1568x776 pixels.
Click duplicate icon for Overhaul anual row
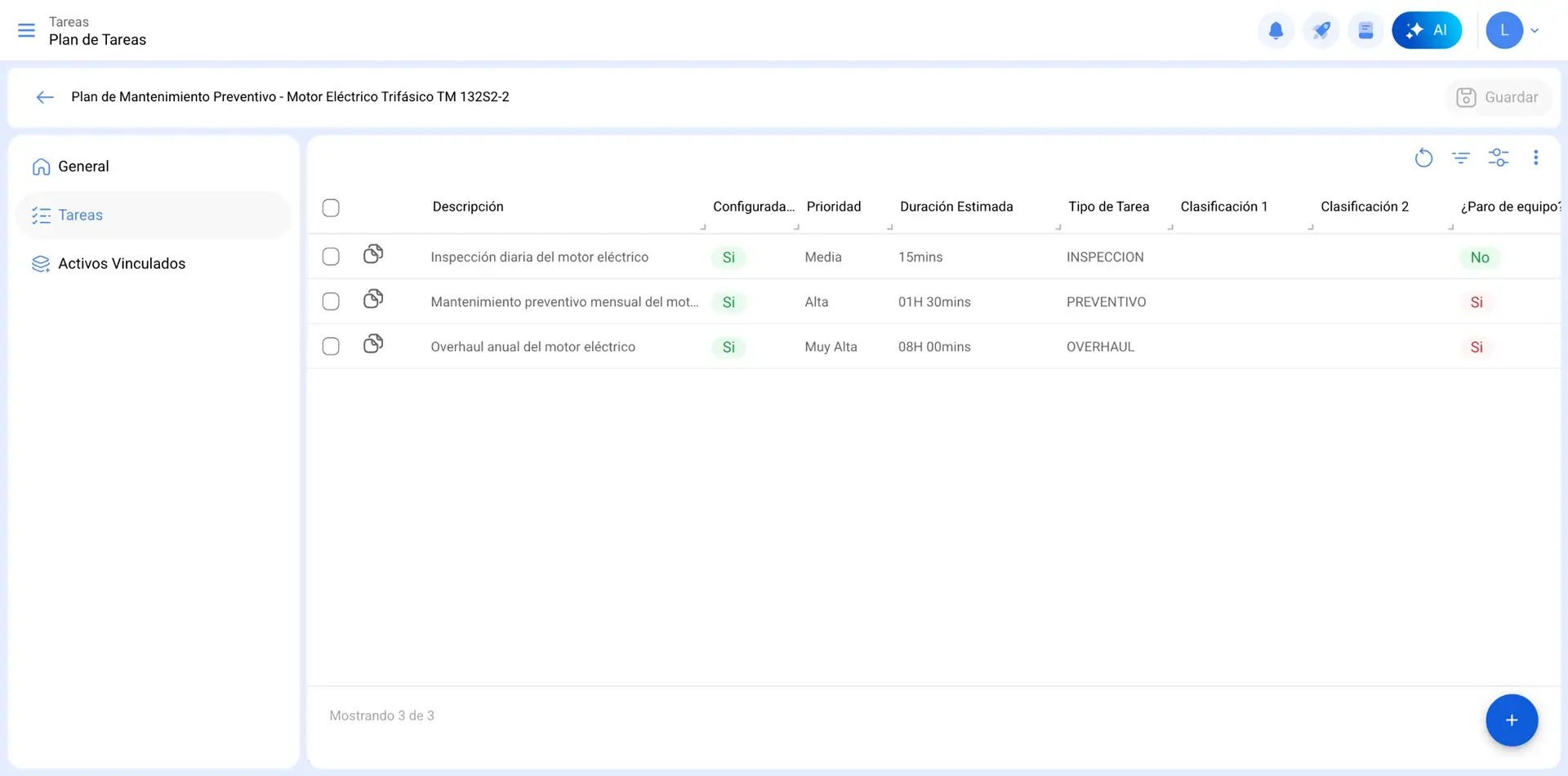[373, 344]
